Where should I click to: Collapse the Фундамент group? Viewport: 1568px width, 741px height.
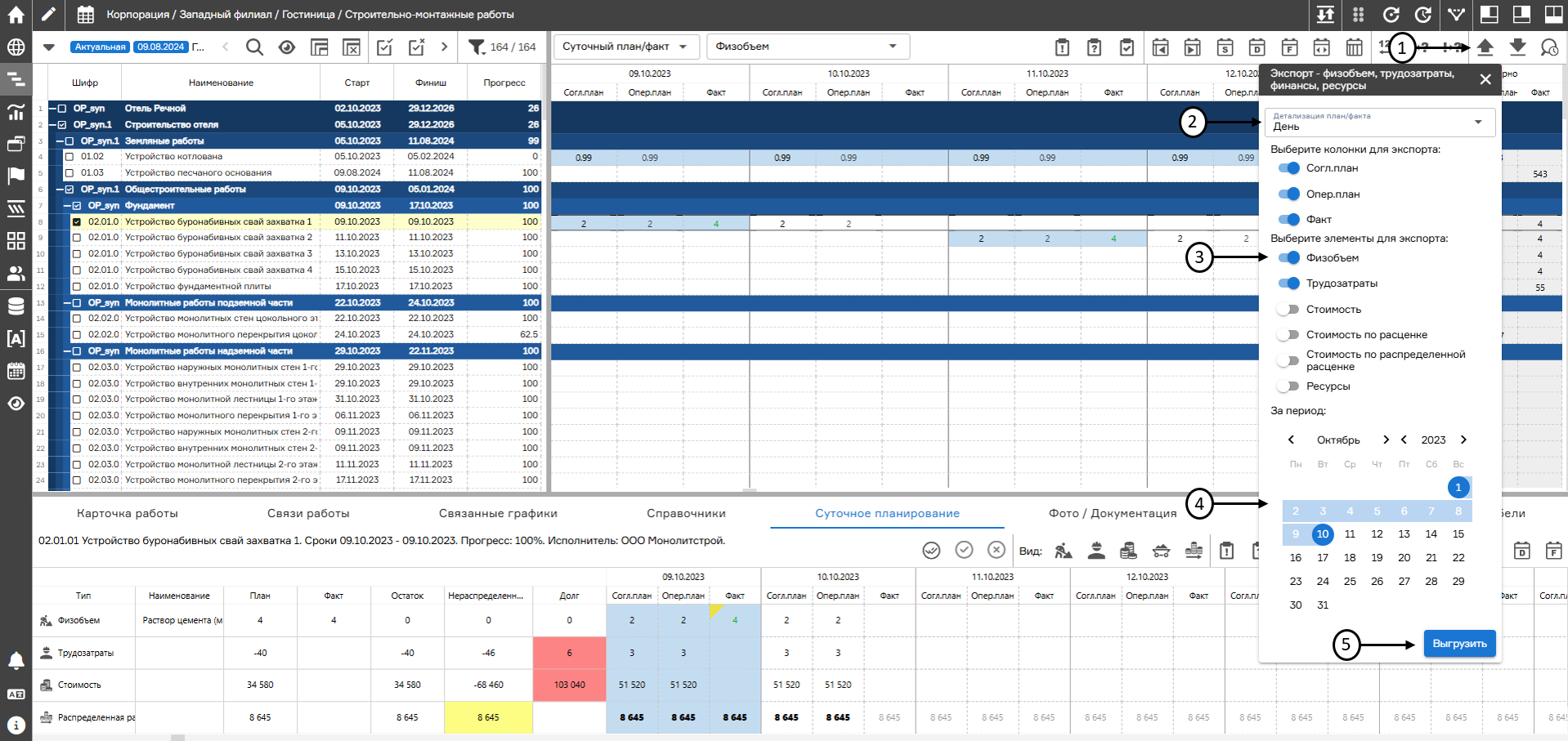click(x=68, y=206)
